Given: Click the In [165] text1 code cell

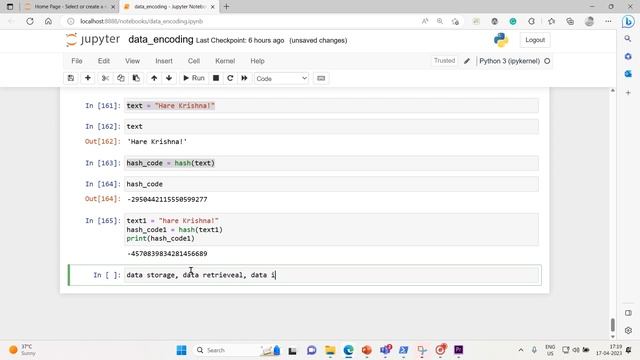Looking at the screenshot, I should pyautogui.click(x=331, y=229).
